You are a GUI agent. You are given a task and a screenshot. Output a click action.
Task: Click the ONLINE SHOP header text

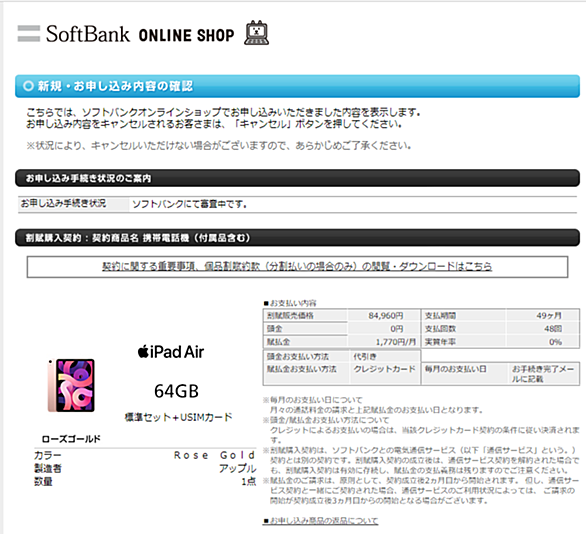(186, 36)
